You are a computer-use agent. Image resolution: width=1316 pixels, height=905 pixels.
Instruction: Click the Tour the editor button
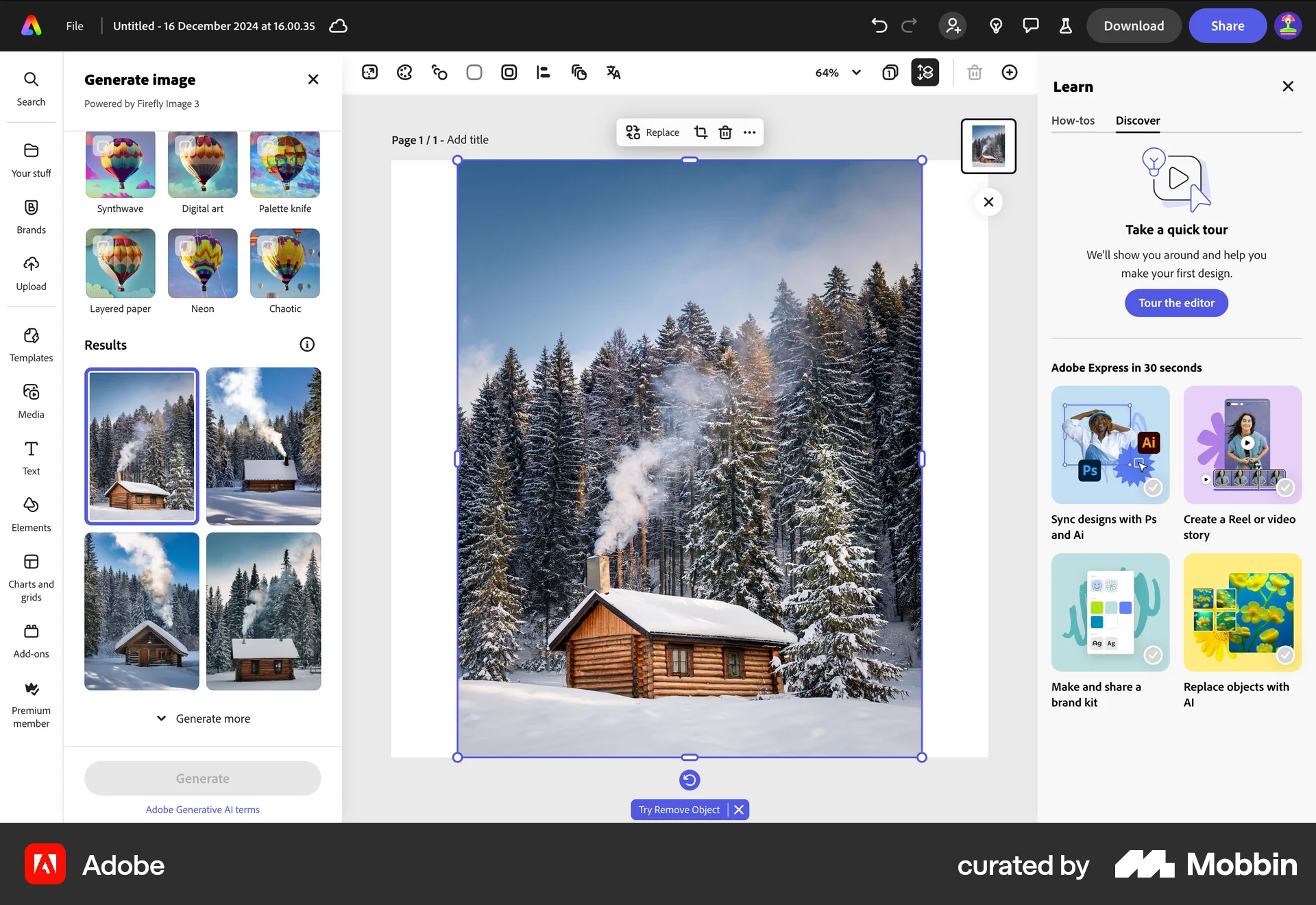coord(1175,302)
